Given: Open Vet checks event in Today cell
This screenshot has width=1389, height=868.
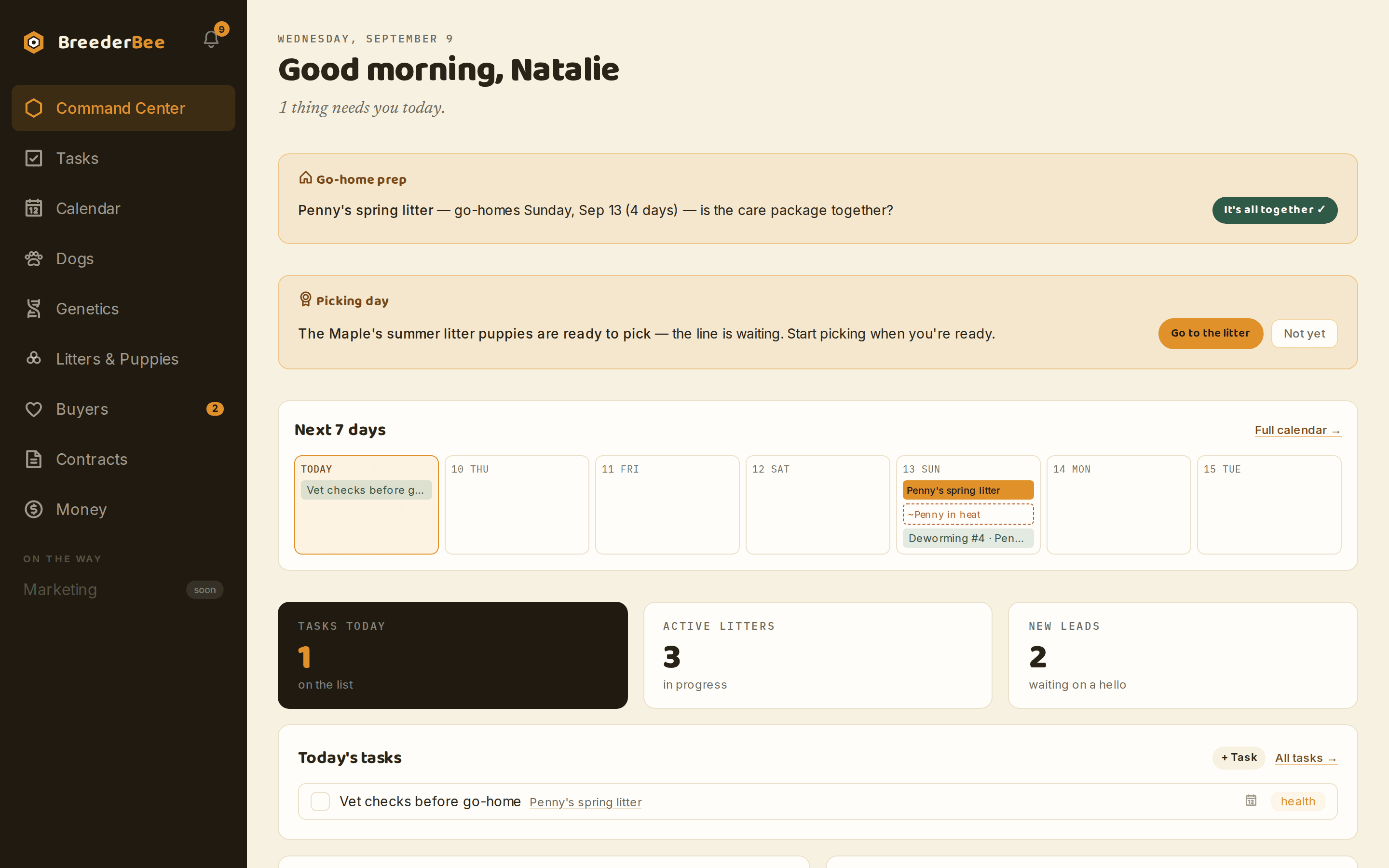Looking at the screenshot, I should pyautogui.click(x=366, y=490).
